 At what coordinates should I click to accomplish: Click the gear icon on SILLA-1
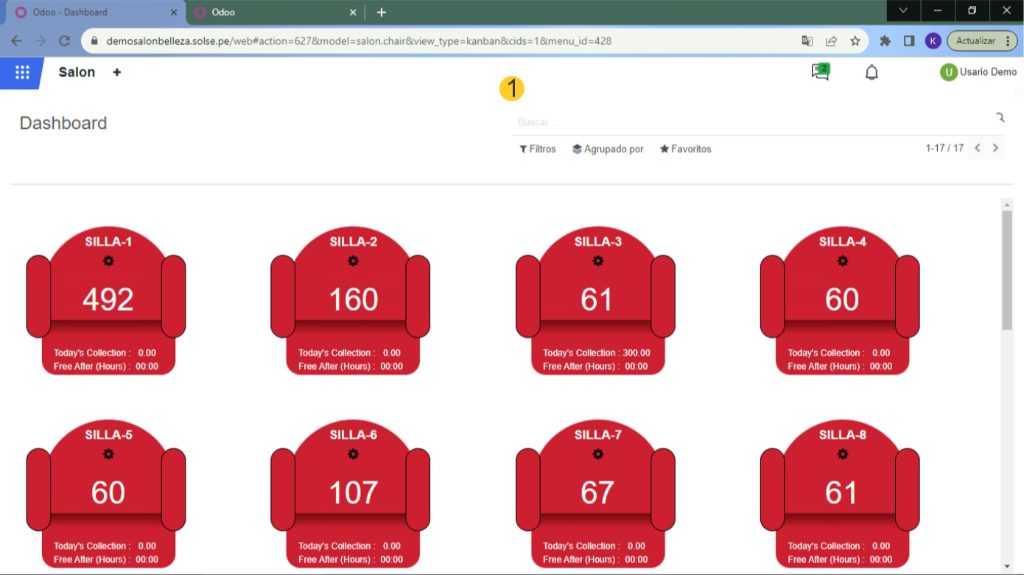tap(108, 261)
